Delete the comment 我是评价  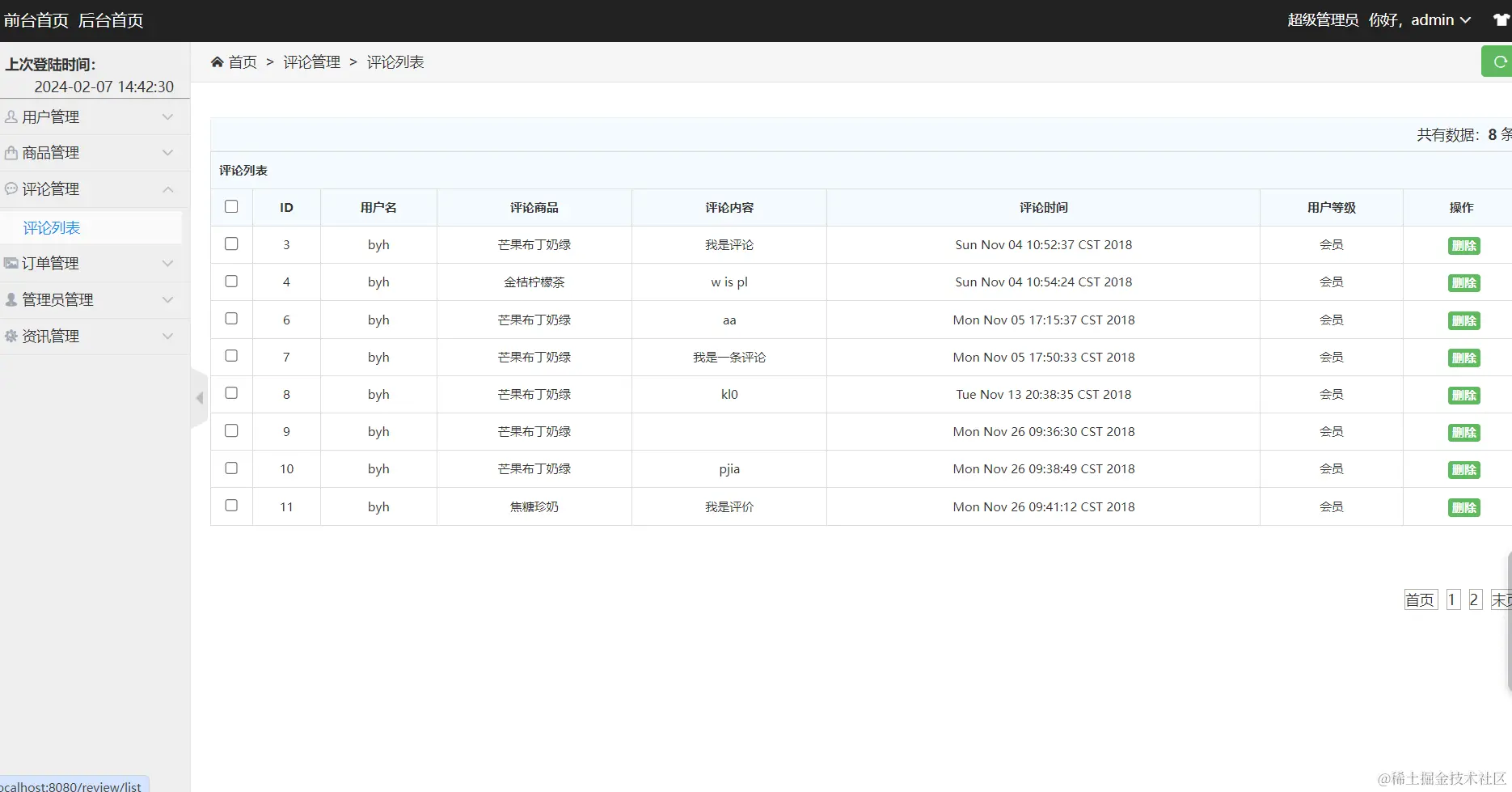[x=1463, y=508]
